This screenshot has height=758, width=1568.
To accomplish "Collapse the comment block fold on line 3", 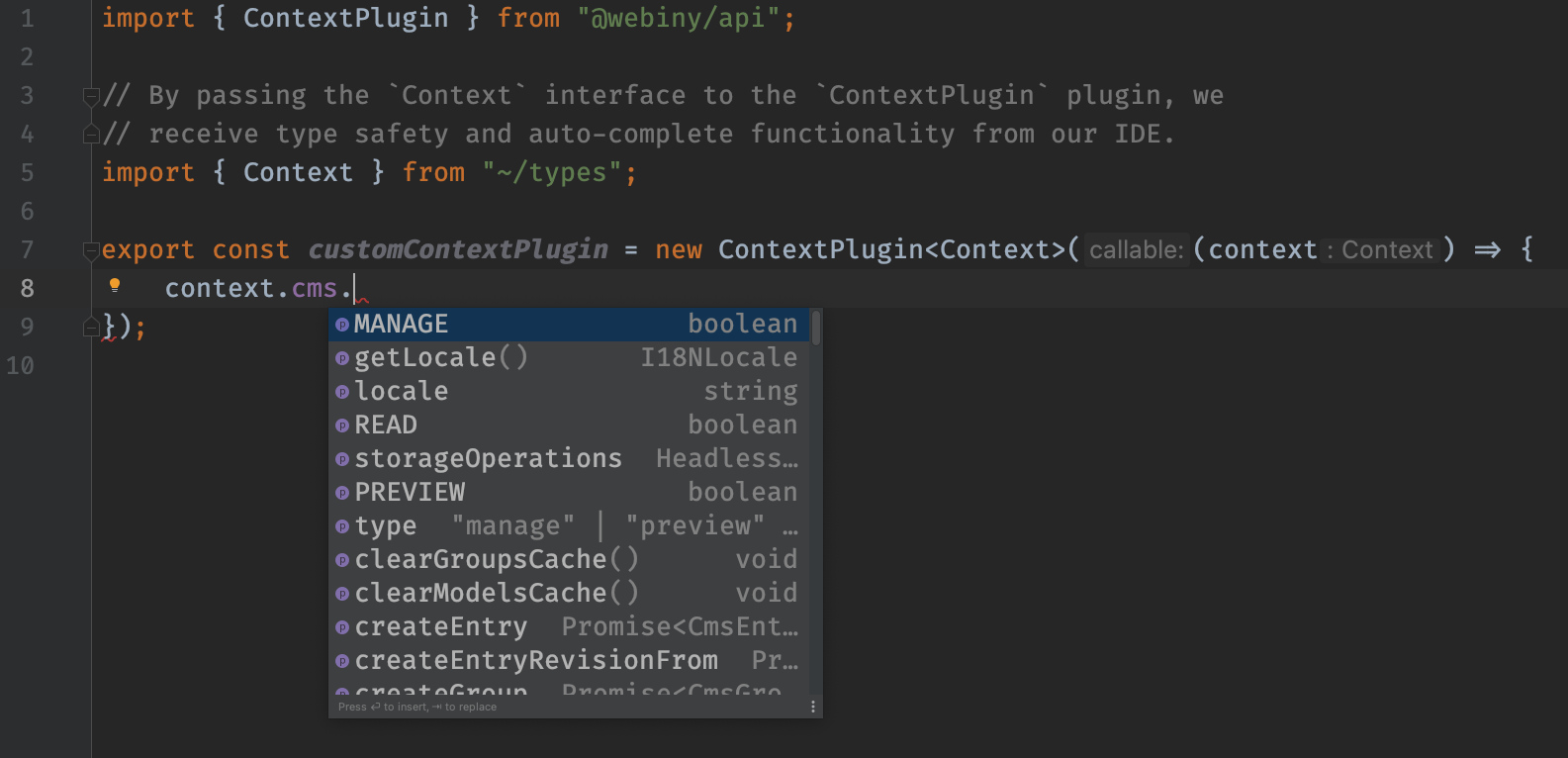I will (x=91, y=94).
